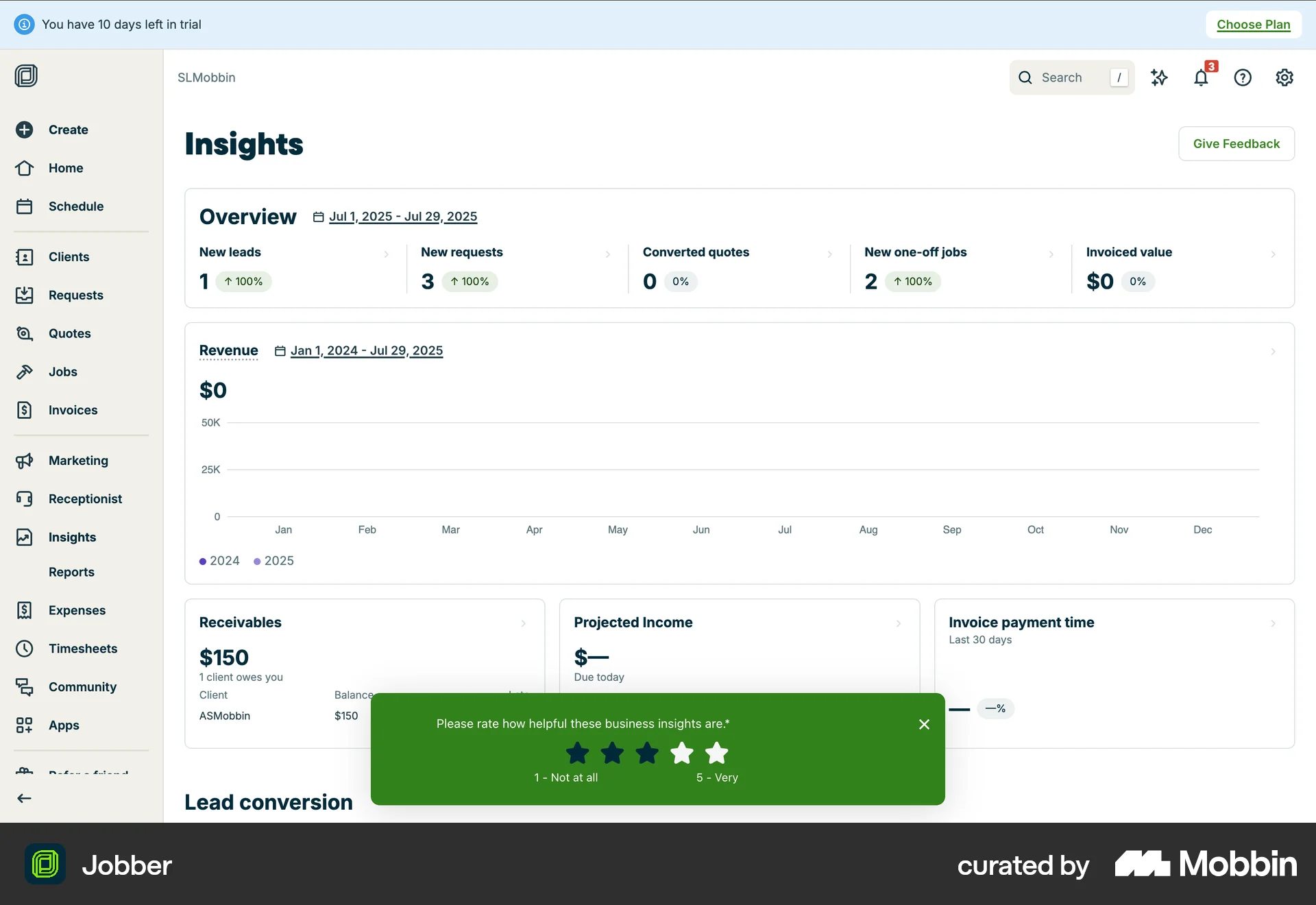Click the AI sparkle icon near search
Screen dimensions: 1316x905
[x=1160, y=77]
